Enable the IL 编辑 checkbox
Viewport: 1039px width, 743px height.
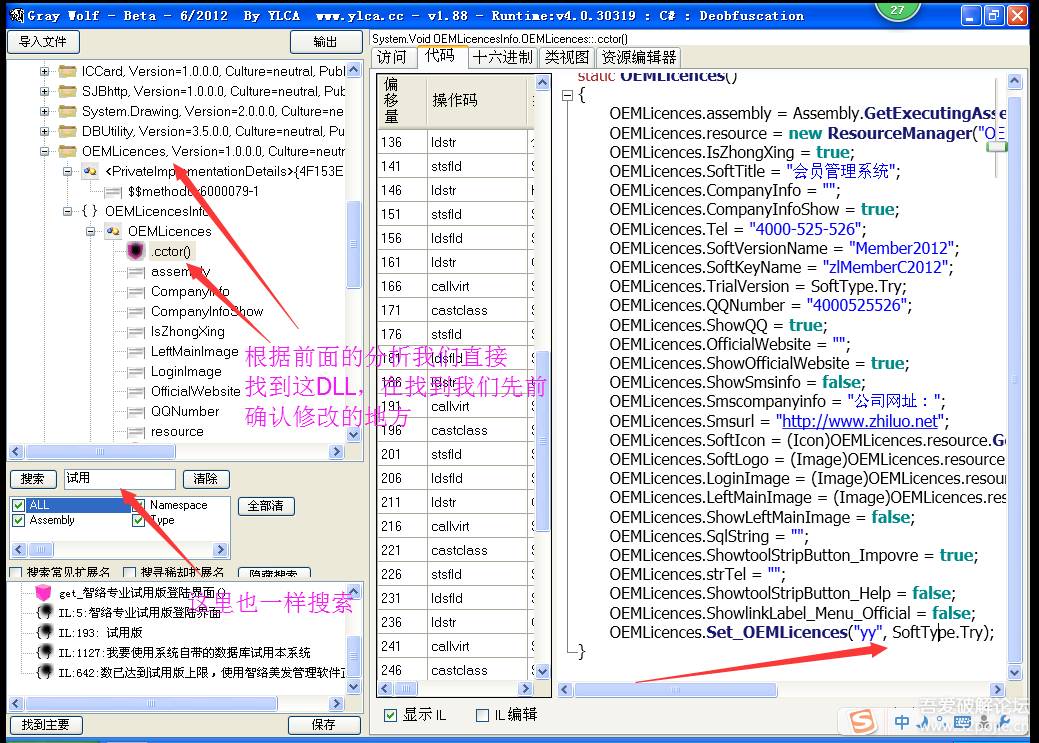point(483,715)
